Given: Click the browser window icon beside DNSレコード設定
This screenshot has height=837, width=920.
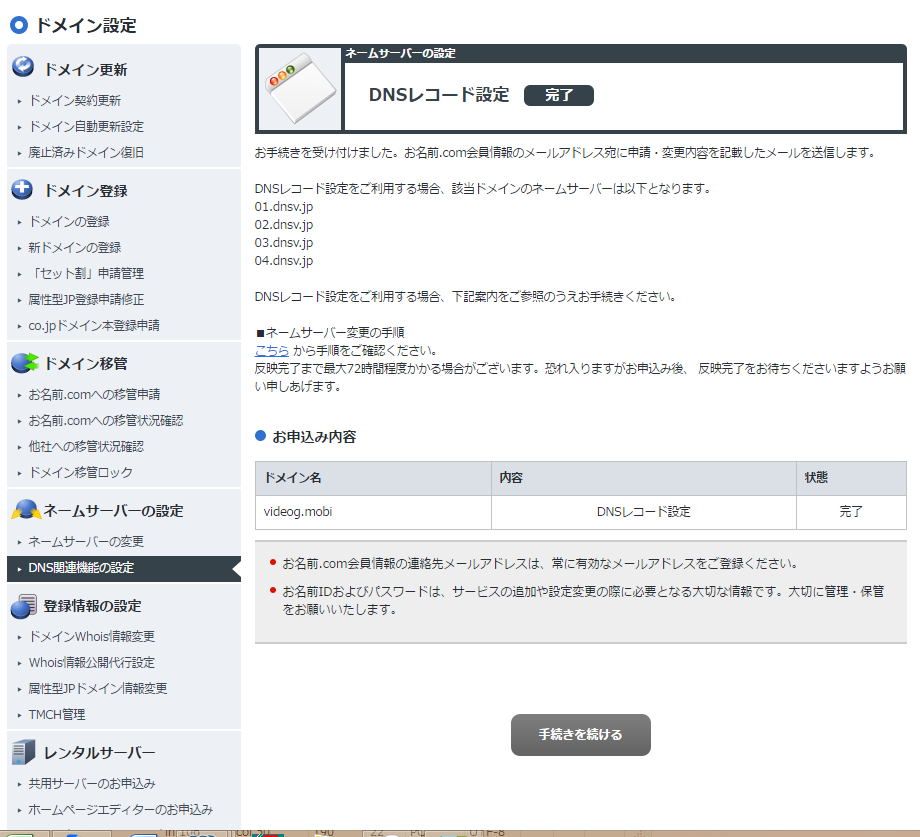Looking at the screenshot, I should point(299,89).
